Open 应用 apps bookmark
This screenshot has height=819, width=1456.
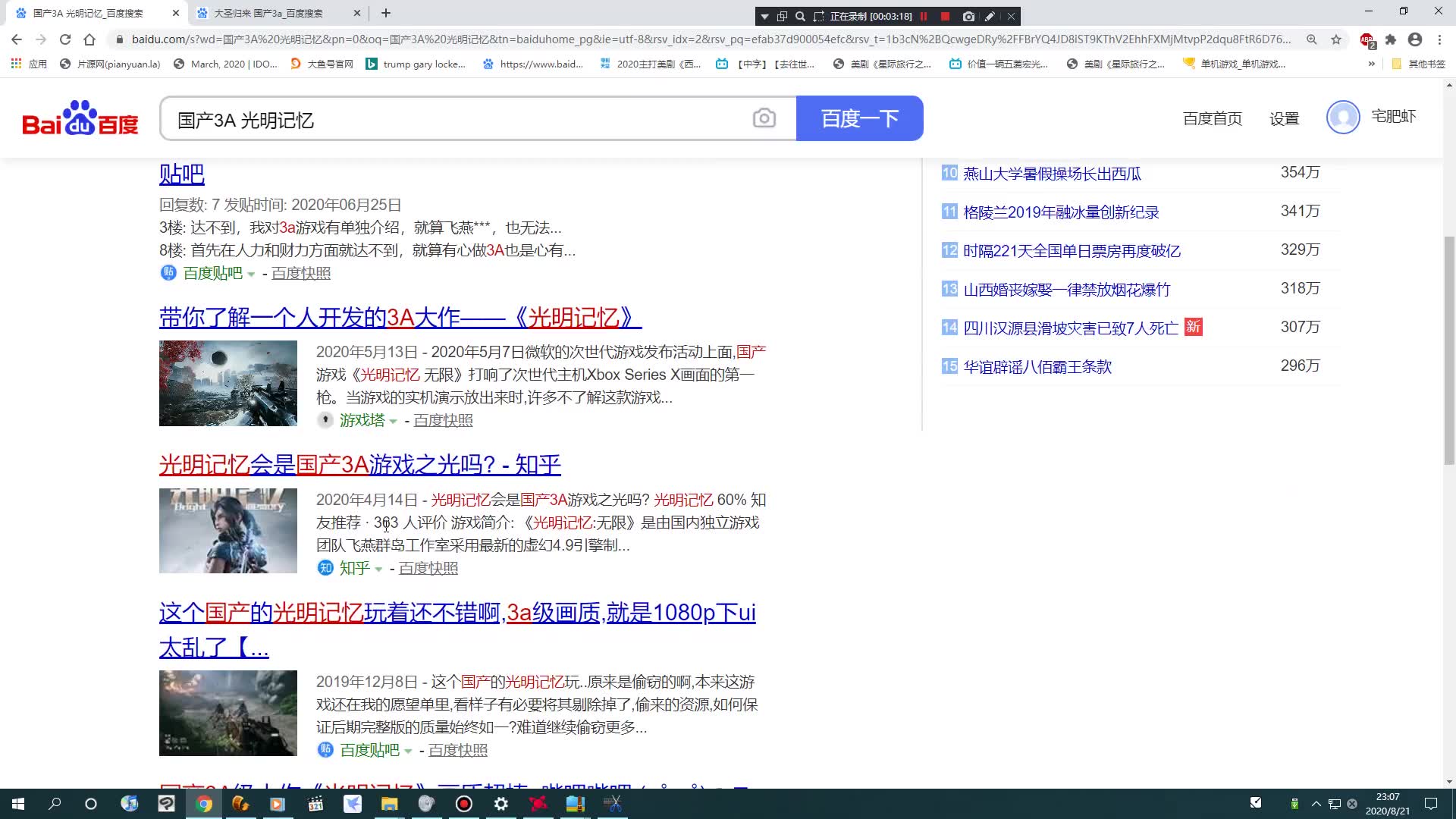[29, 64]
